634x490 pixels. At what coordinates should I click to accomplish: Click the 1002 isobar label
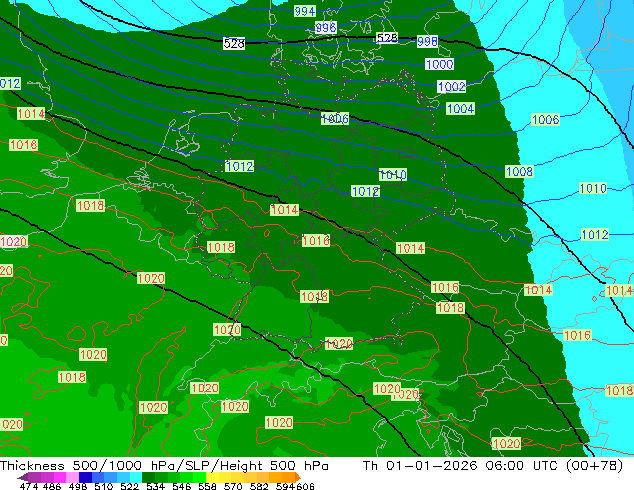(452, 87)
